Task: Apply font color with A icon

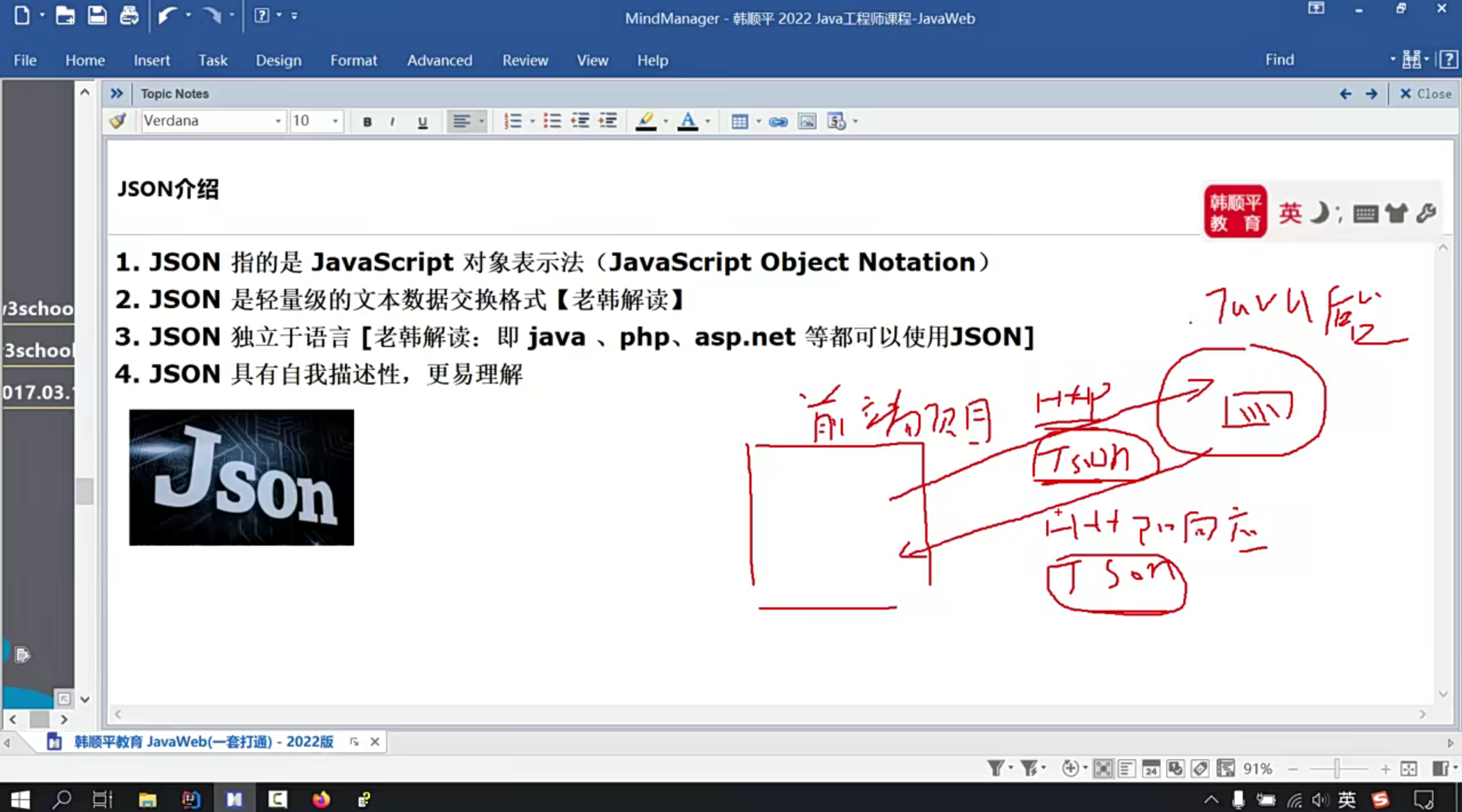Action: coord(688,121)
